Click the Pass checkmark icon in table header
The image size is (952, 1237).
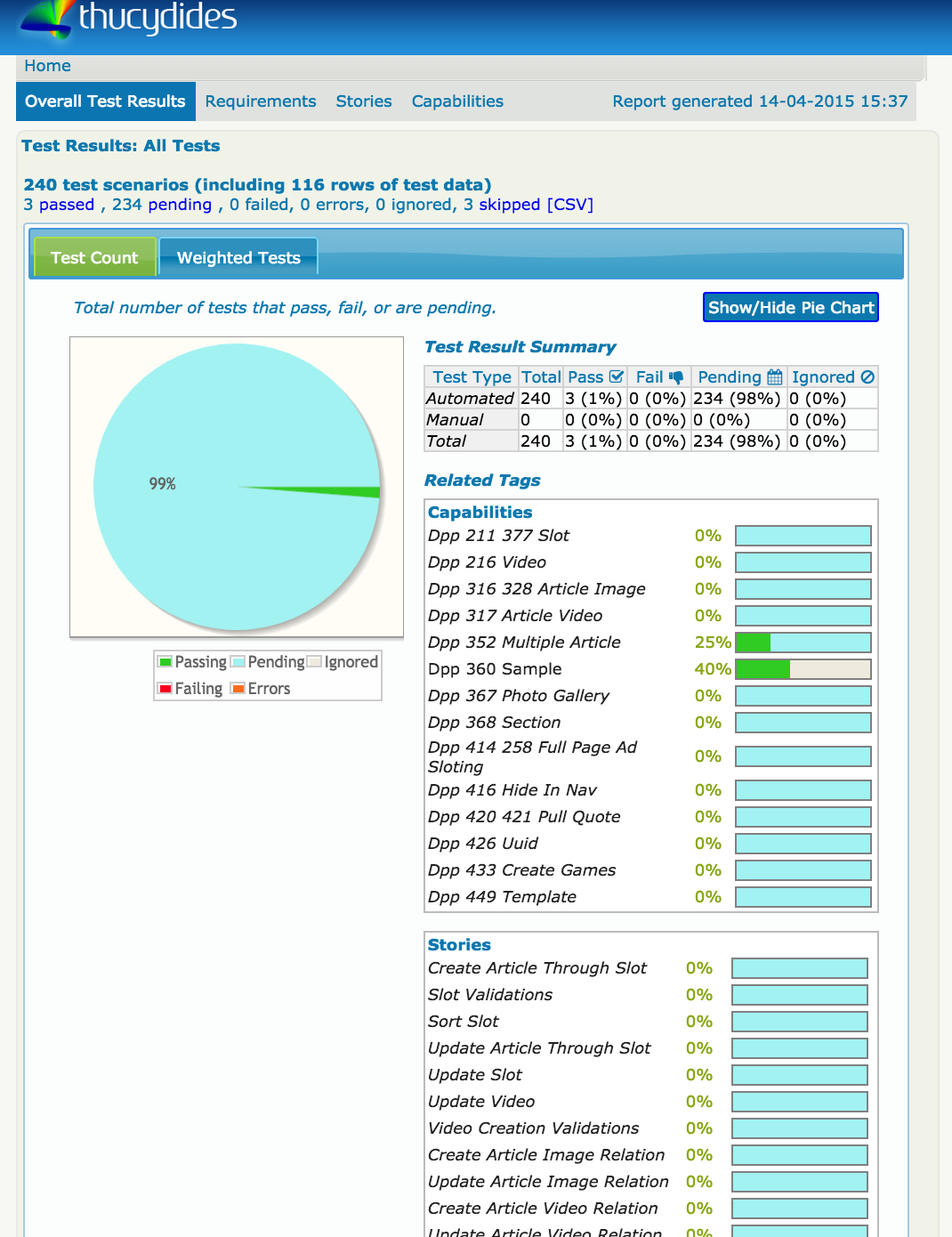coord(616,377)
